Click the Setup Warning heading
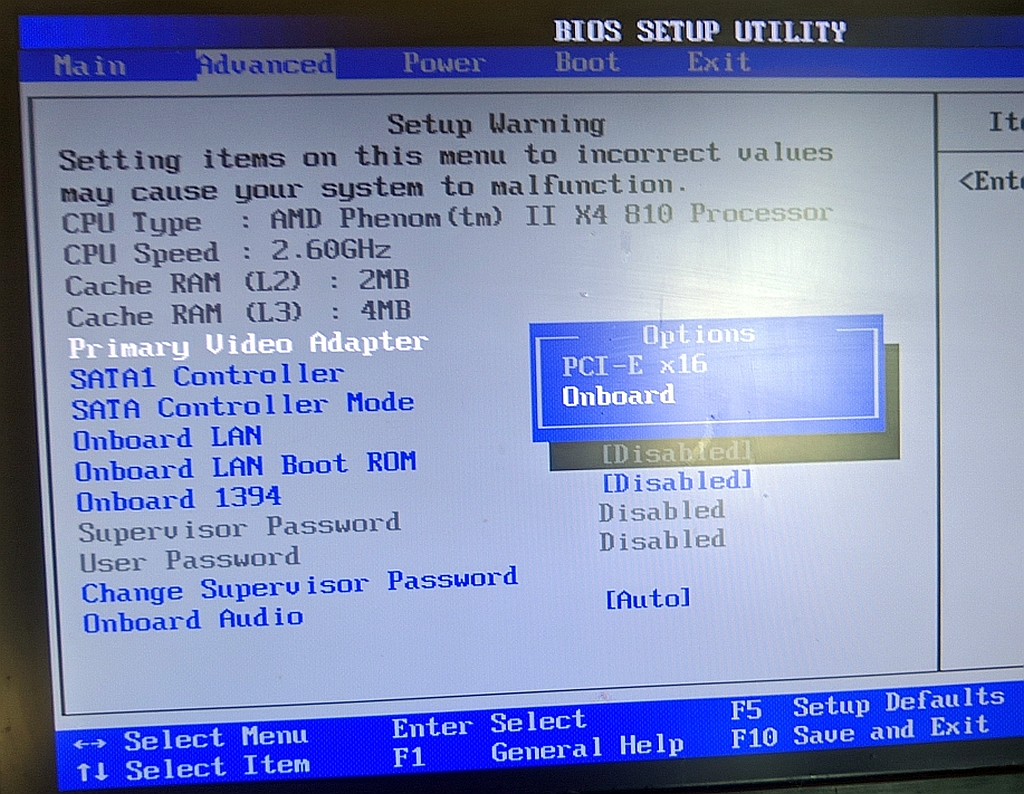The image size is (1024, 794). (x=496, y=123)
